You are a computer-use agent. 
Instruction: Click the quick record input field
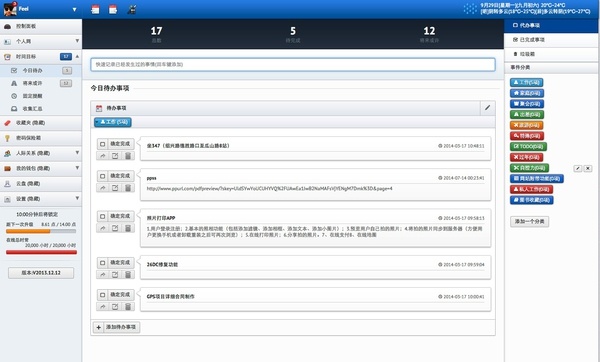pos(293,65)
